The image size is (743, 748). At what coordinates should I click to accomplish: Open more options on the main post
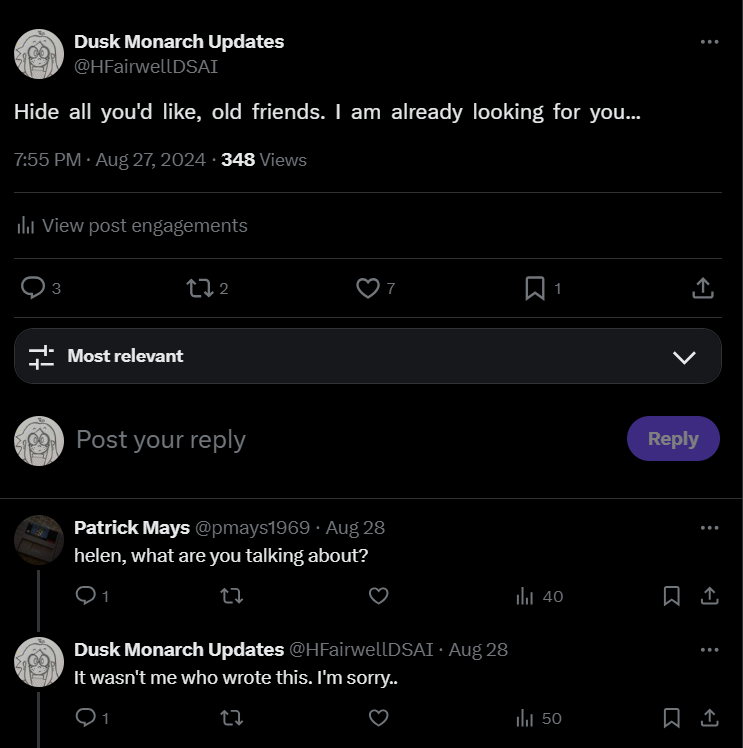(x=709, y=42)
